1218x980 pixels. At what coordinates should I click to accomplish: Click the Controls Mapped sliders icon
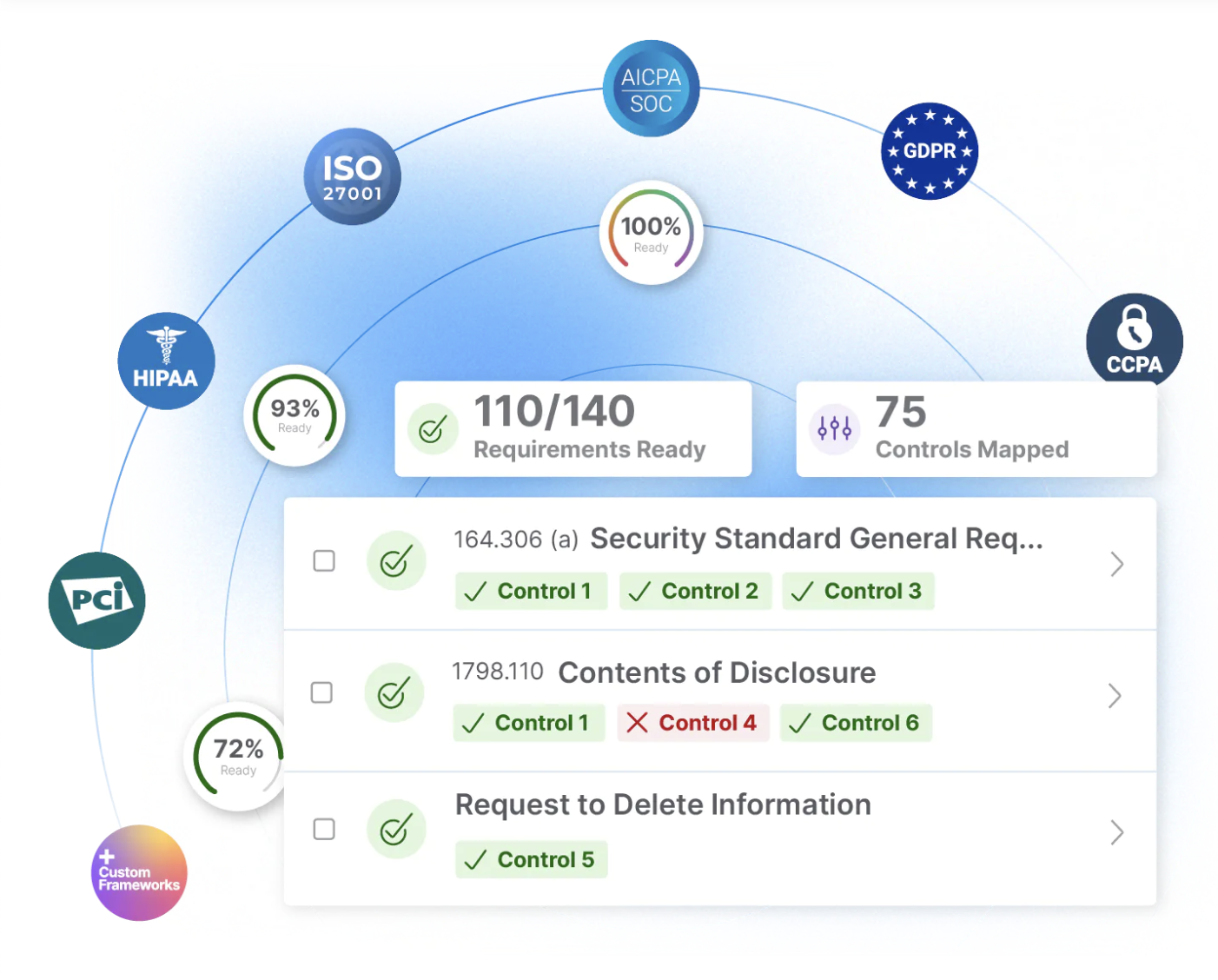pyautogui.click(x=834, y=428)
